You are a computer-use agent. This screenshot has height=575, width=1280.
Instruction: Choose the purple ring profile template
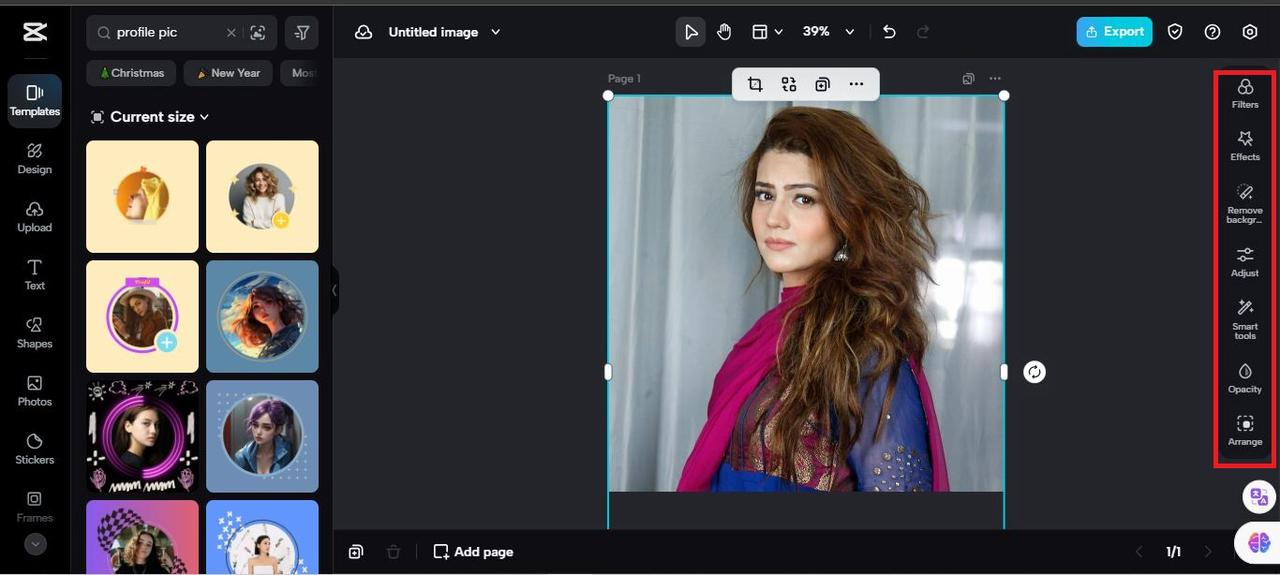(x=142, y=316)
